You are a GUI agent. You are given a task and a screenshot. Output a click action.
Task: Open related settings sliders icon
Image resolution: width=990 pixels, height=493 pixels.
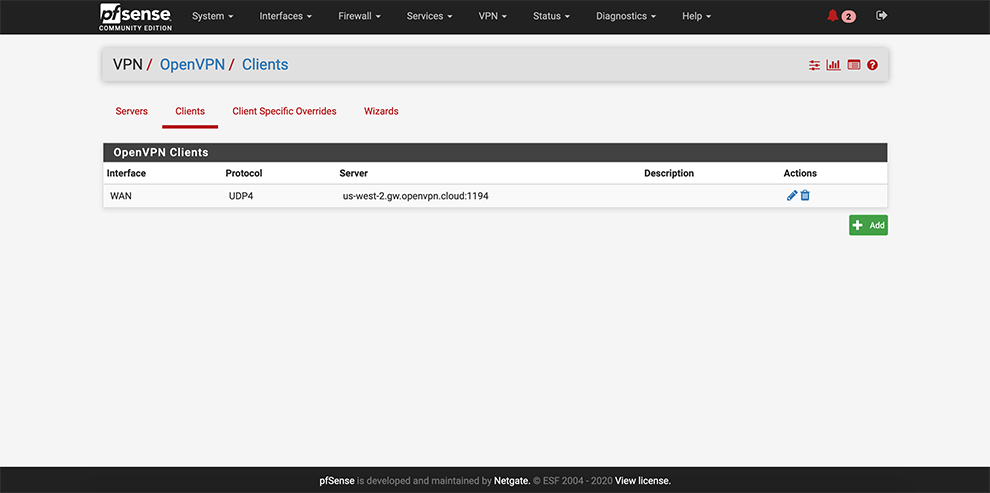814,65
